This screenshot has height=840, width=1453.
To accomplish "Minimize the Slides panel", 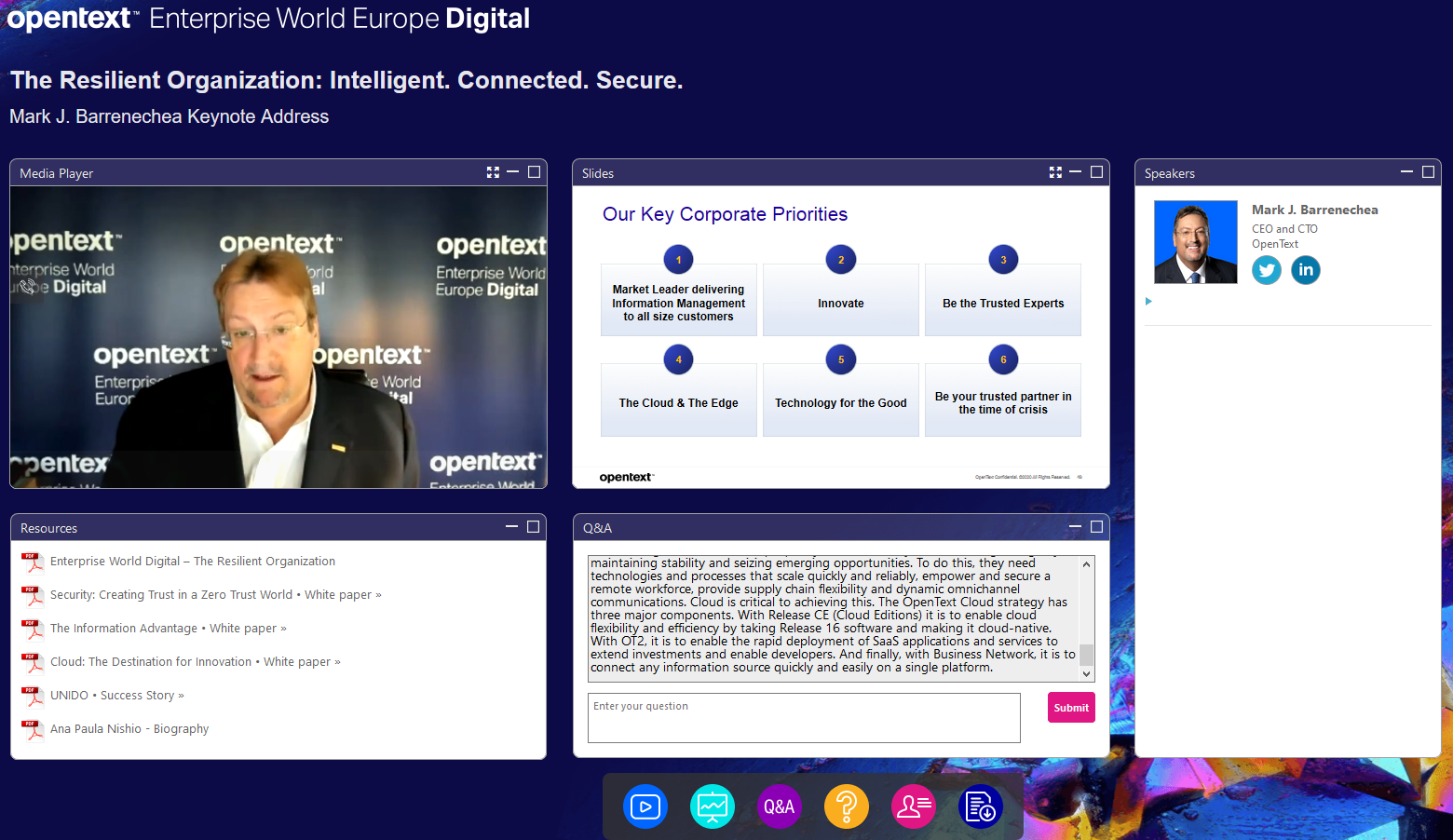I will point(1075,172).
